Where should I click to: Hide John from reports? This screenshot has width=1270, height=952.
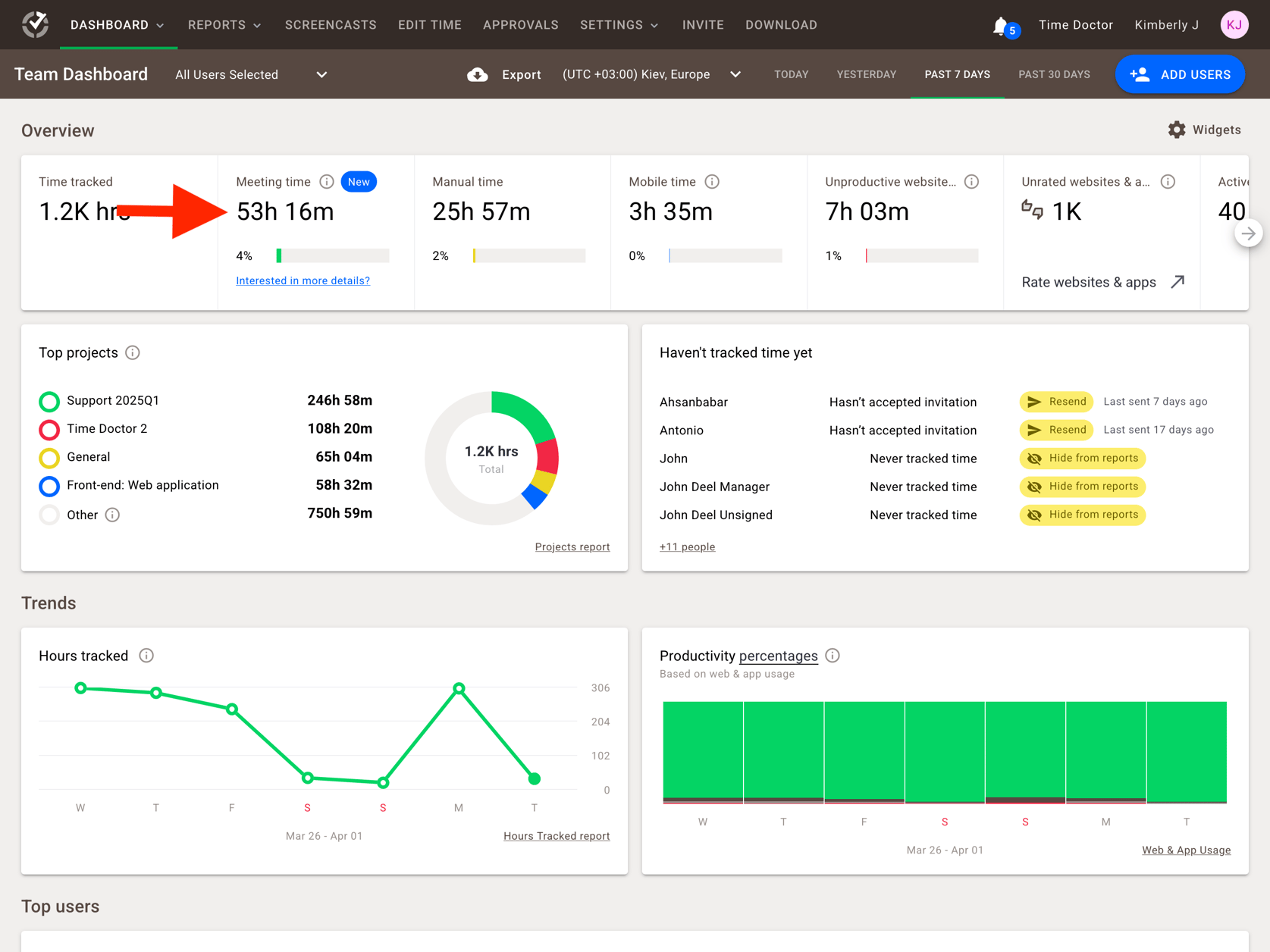click(x=1082, y=459)
